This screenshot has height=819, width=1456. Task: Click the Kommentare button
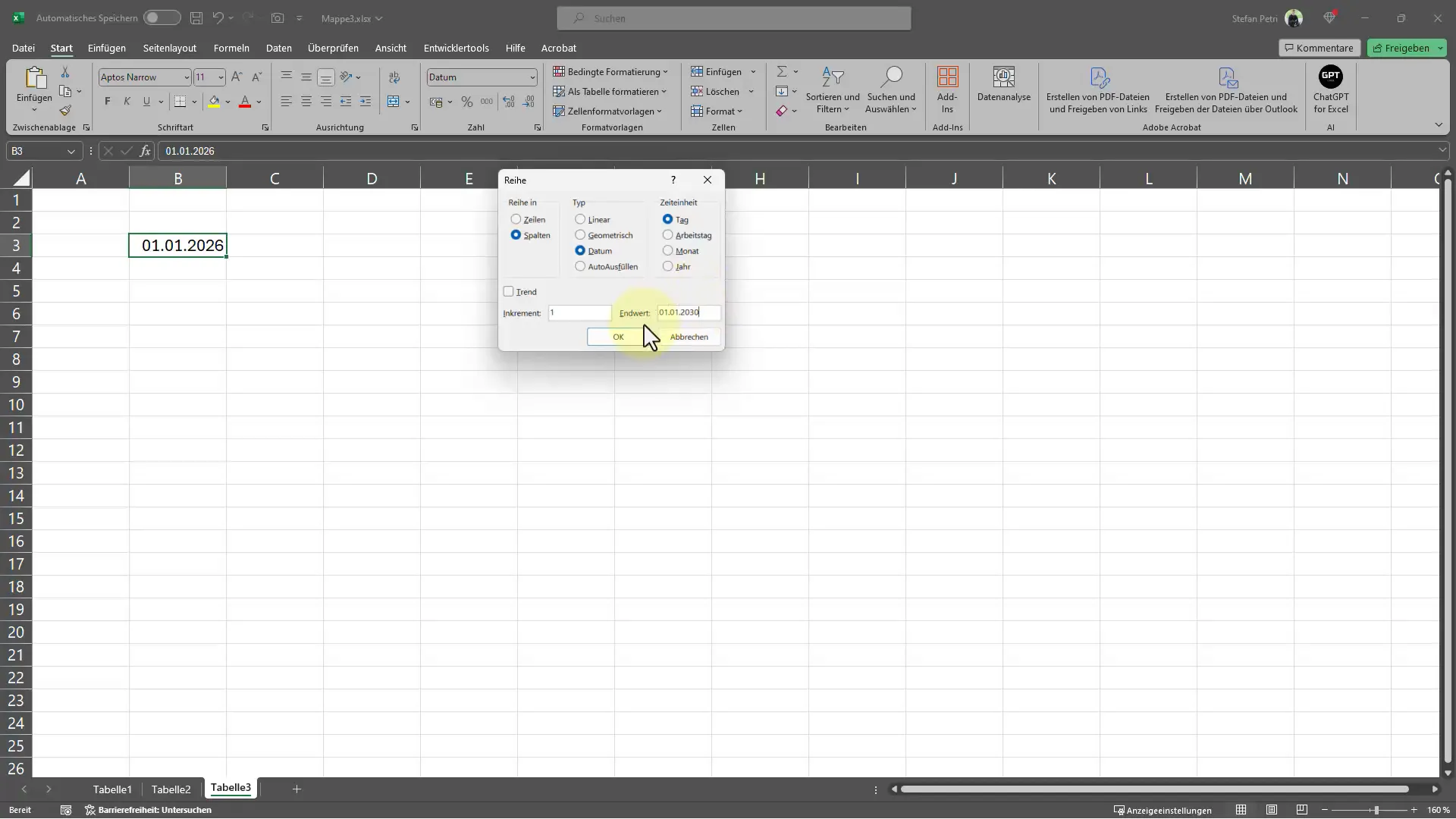pyautogui.click(x=1319, y=48)
